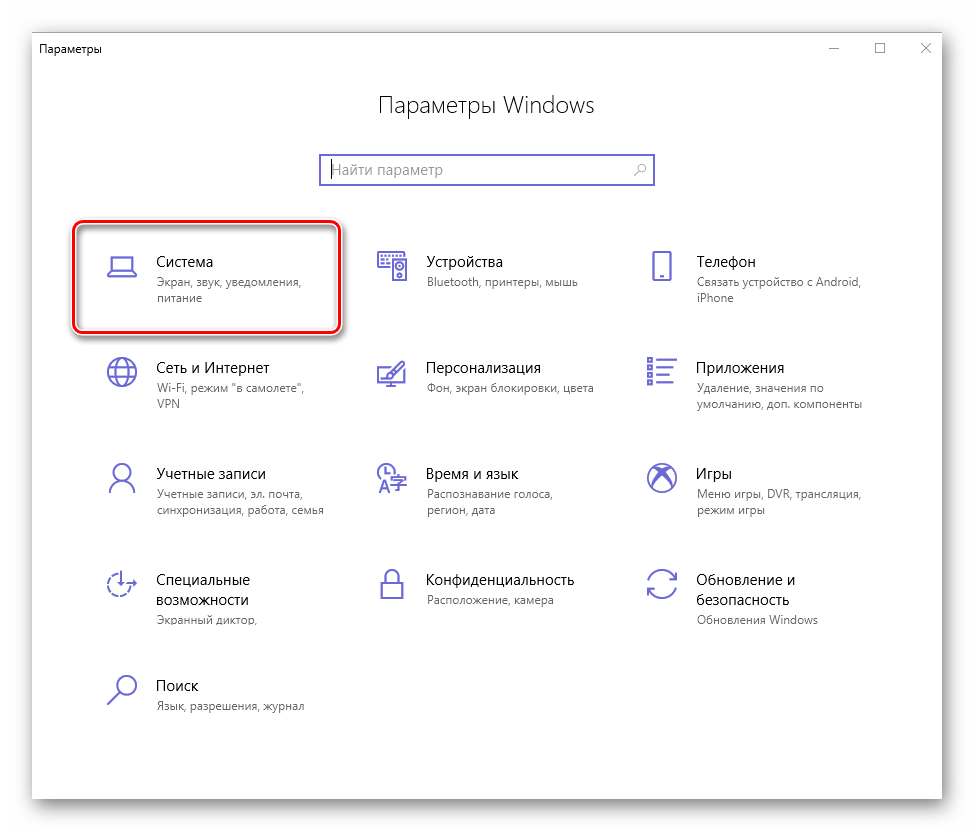
Task: Click the laptop icon for Система
Action: [x=121, y=266]
